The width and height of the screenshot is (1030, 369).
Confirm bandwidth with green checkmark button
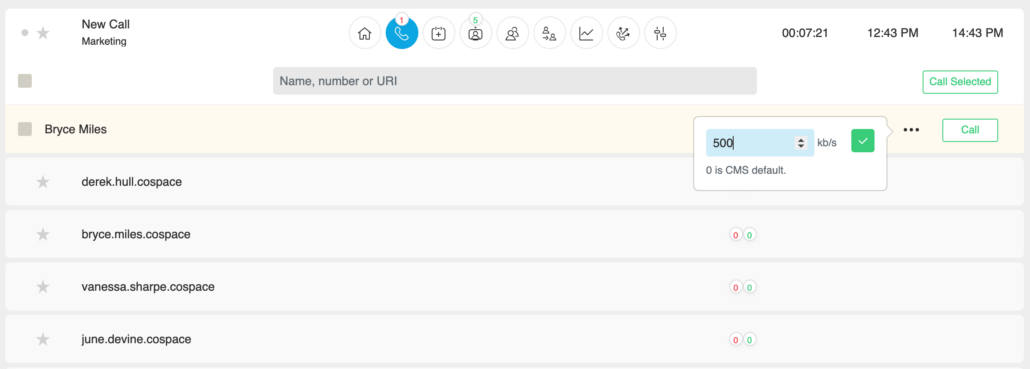pyautogui.click(x=862, y=141)
